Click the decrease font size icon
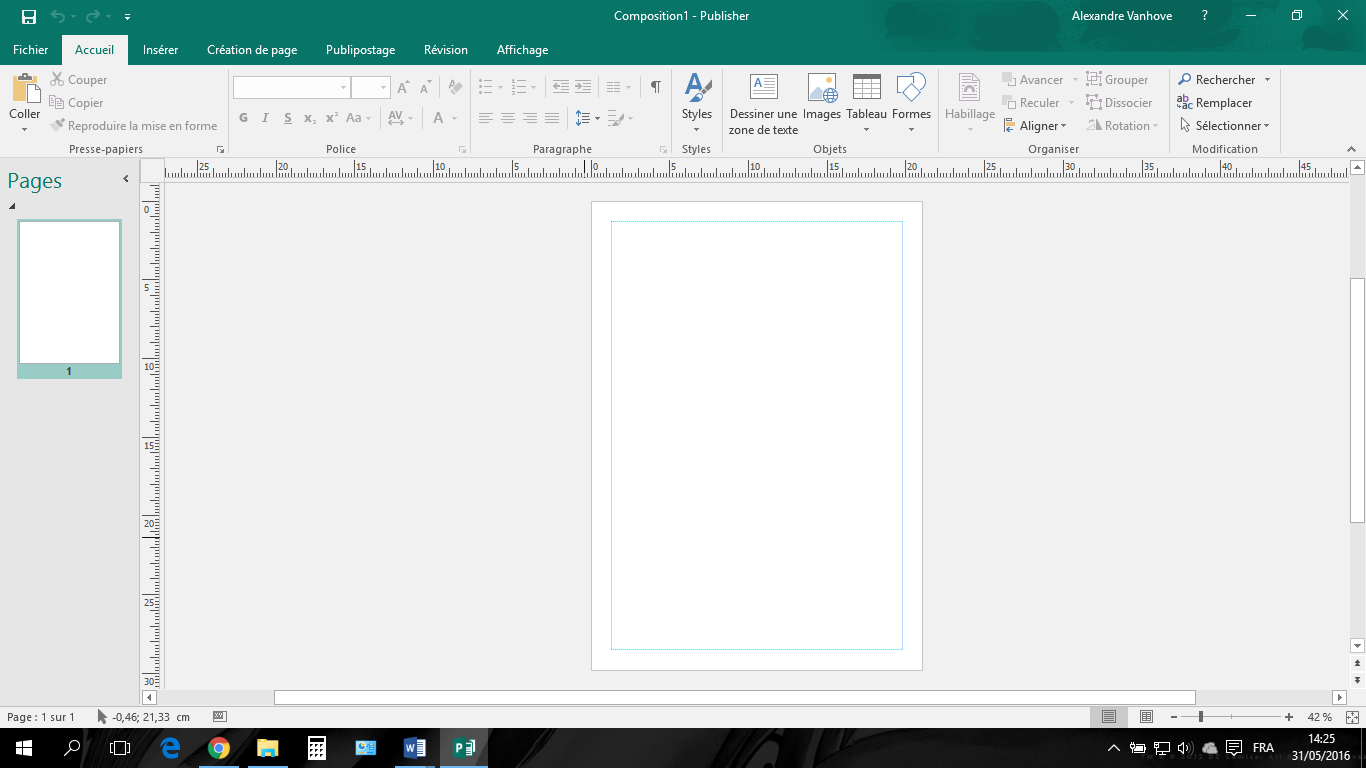Viewport: 1366px width, 768px height. [425, 88]
